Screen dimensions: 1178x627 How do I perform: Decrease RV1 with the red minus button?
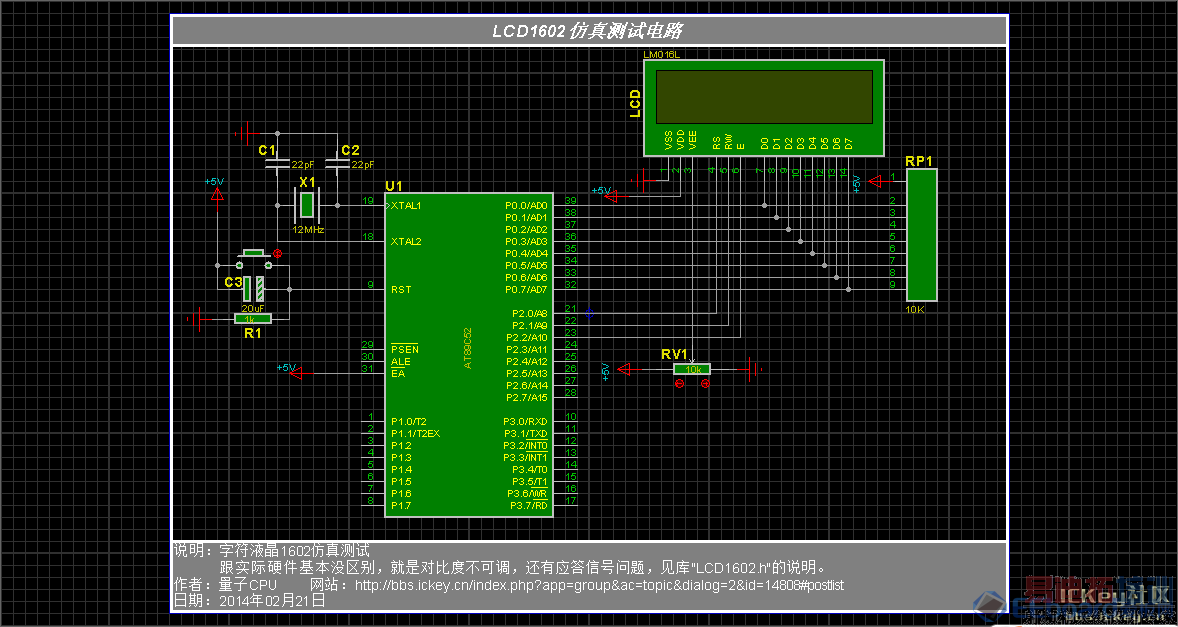click(679, 384)
